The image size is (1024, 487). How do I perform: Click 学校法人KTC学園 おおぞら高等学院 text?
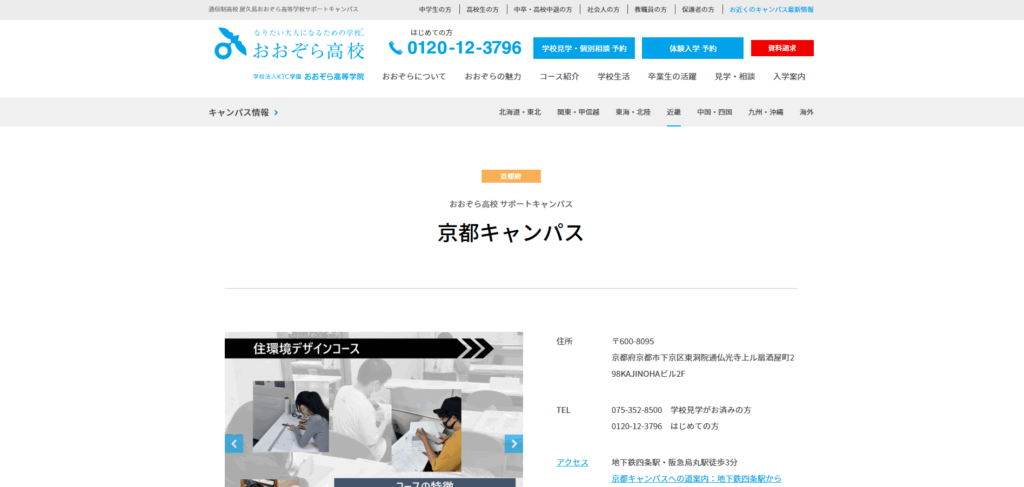(x=309, y=76)
